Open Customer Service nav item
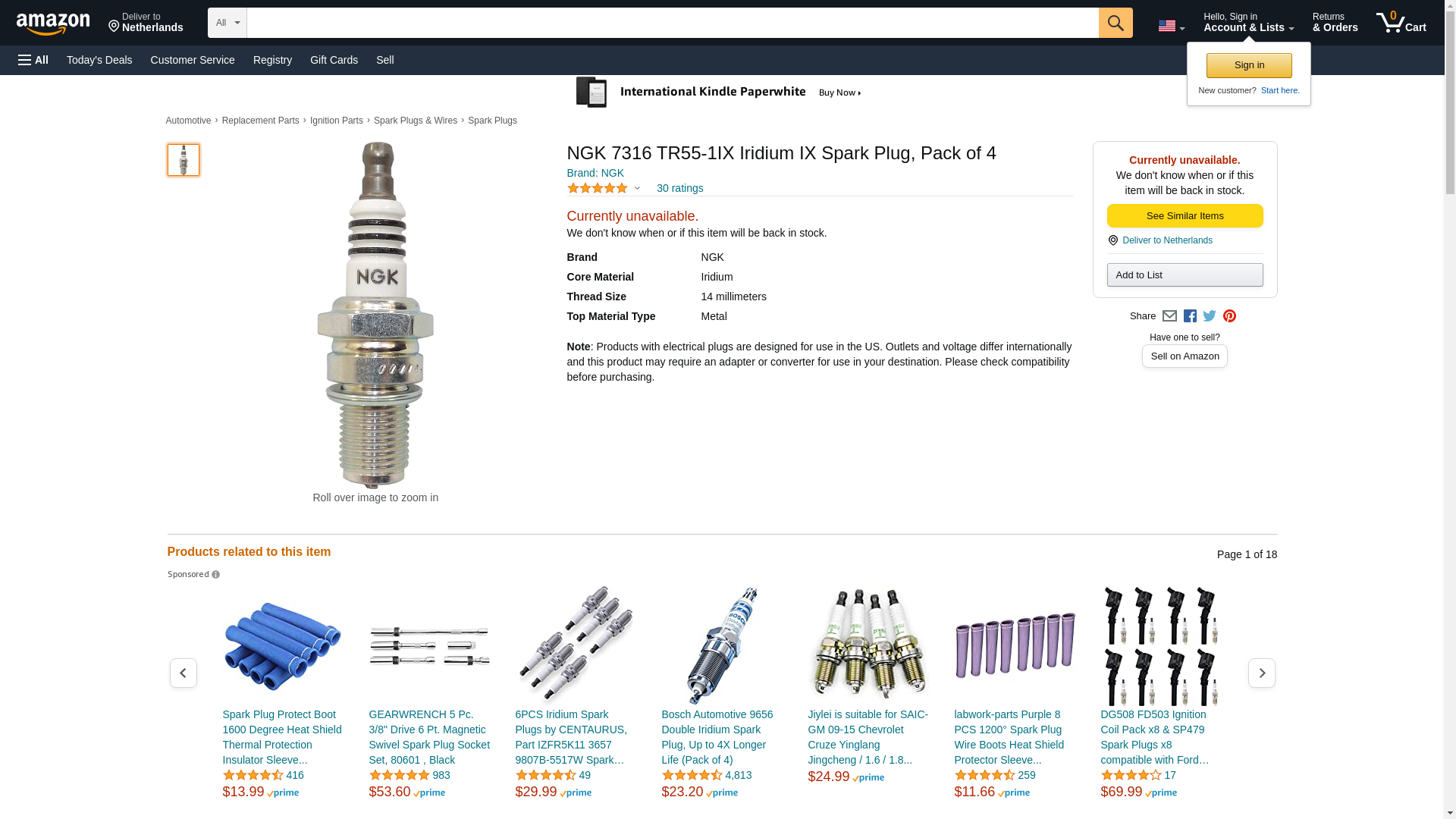 coord(193,60)
